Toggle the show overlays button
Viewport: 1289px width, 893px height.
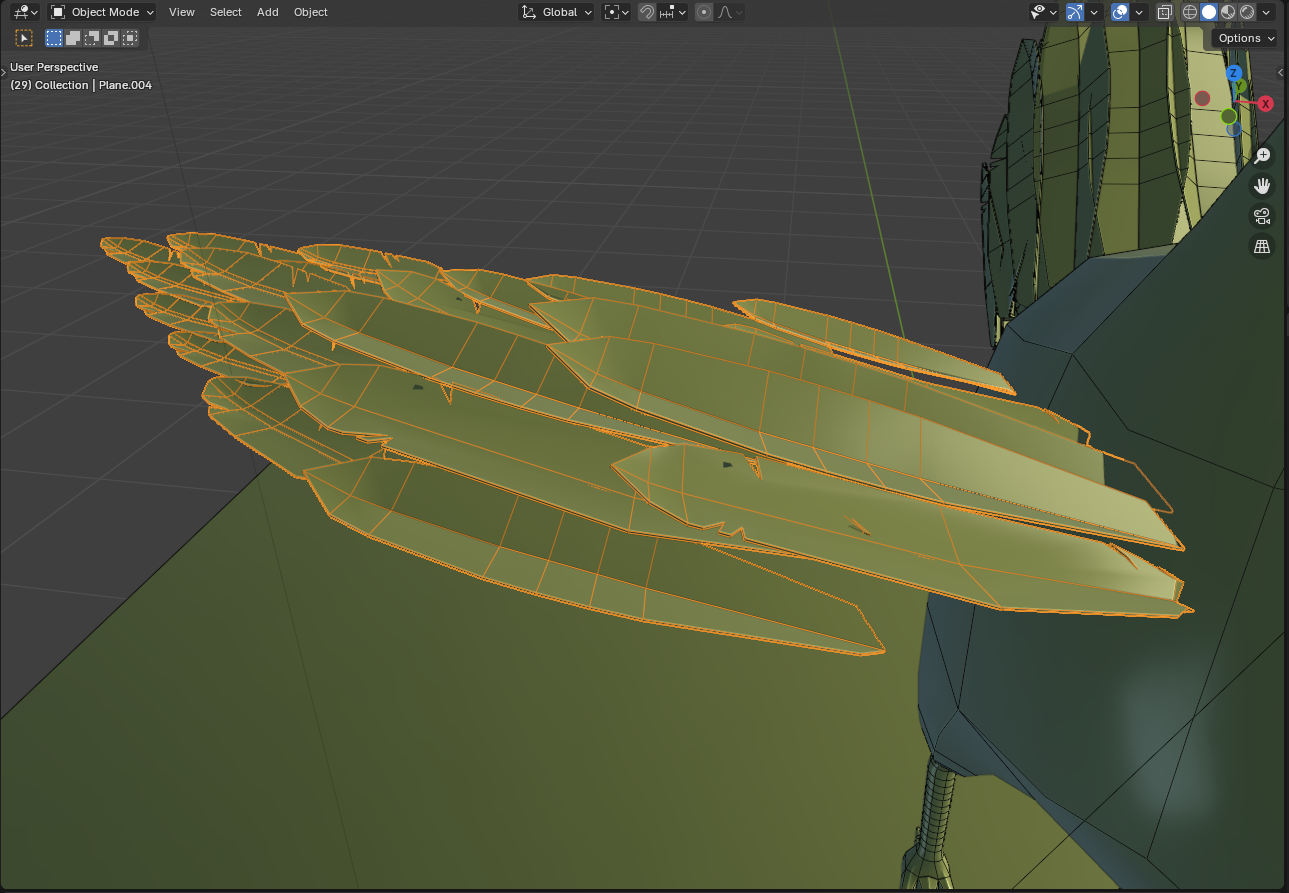(1120, 12)
